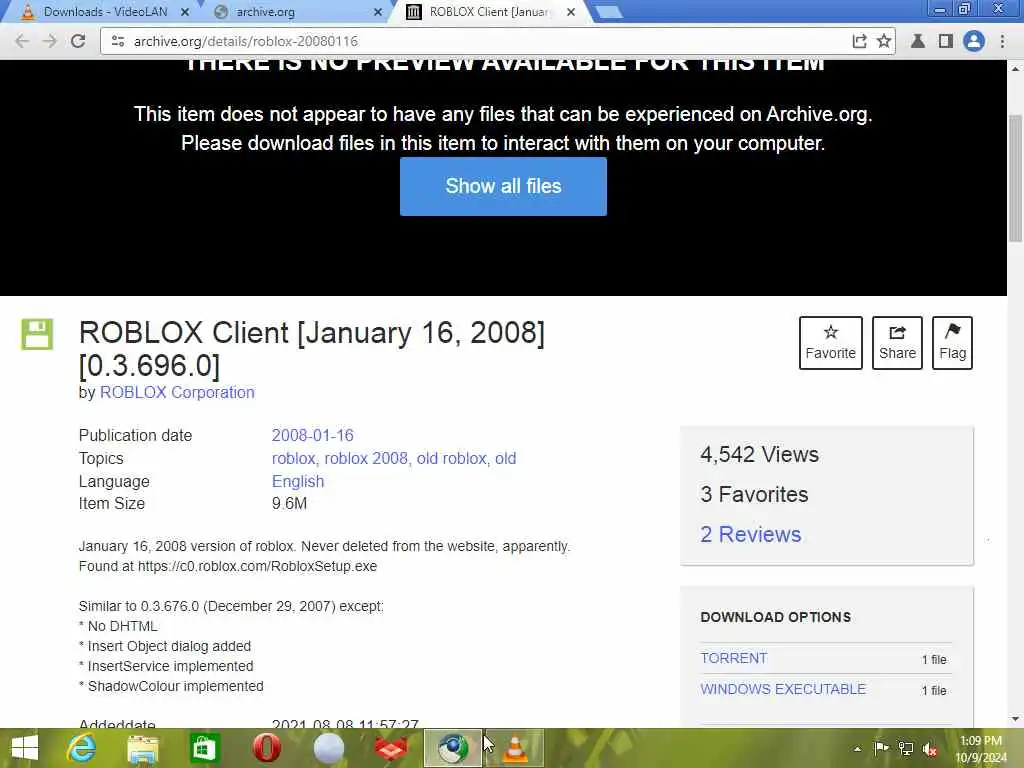
Task: Click the English language link
Action: [298, 481]
